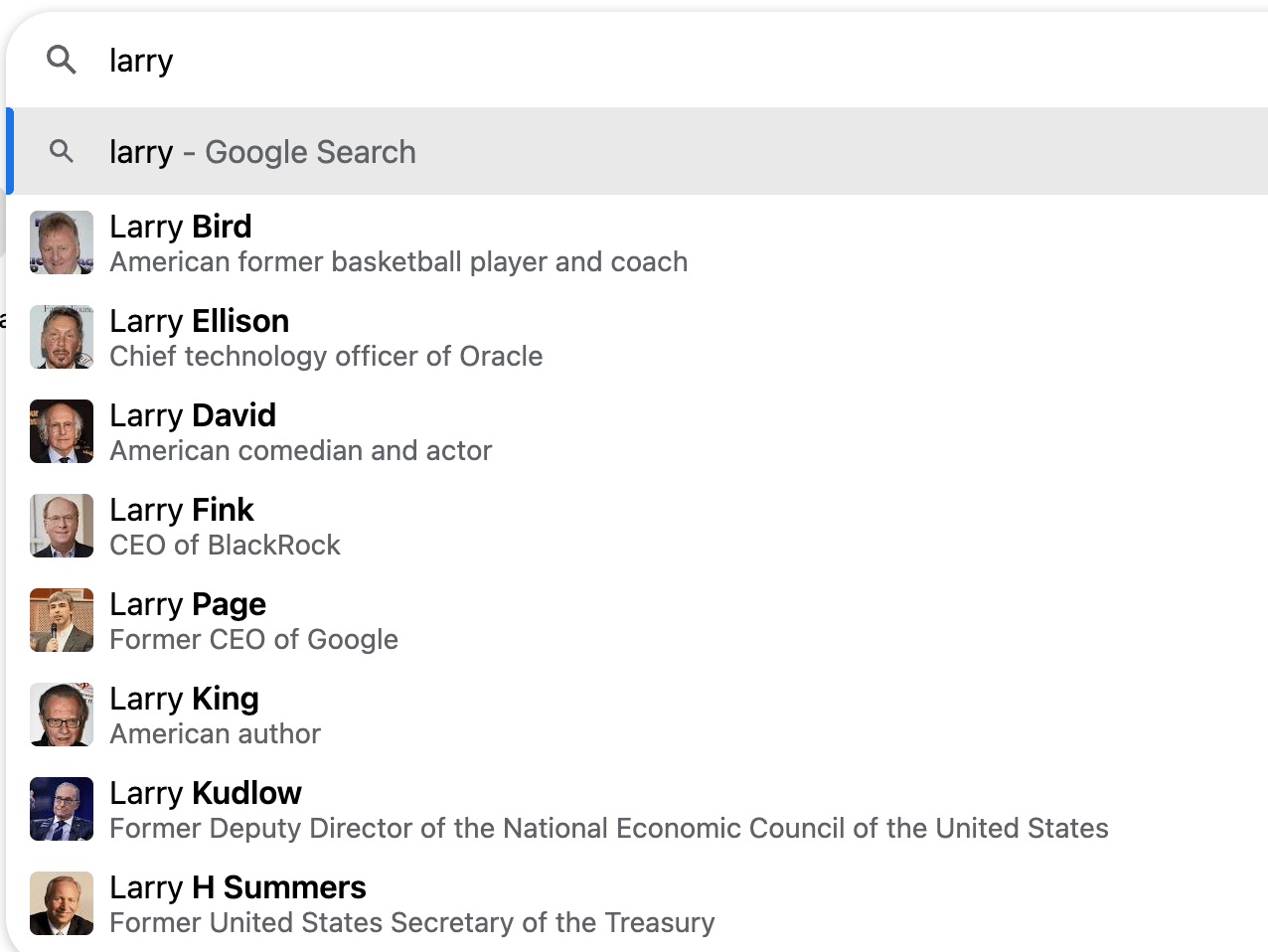Click Larry Ellison's profile thumbnail
This screenshot has width=1268, height=952.
[62, 337]
